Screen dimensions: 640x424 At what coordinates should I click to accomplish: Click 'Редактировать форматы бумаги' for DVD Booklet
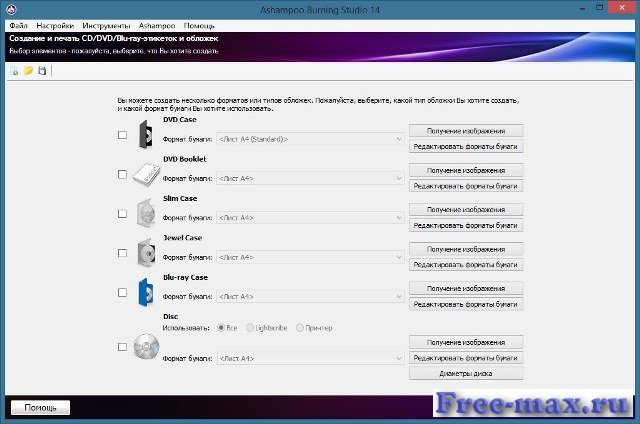pos(466,186)
